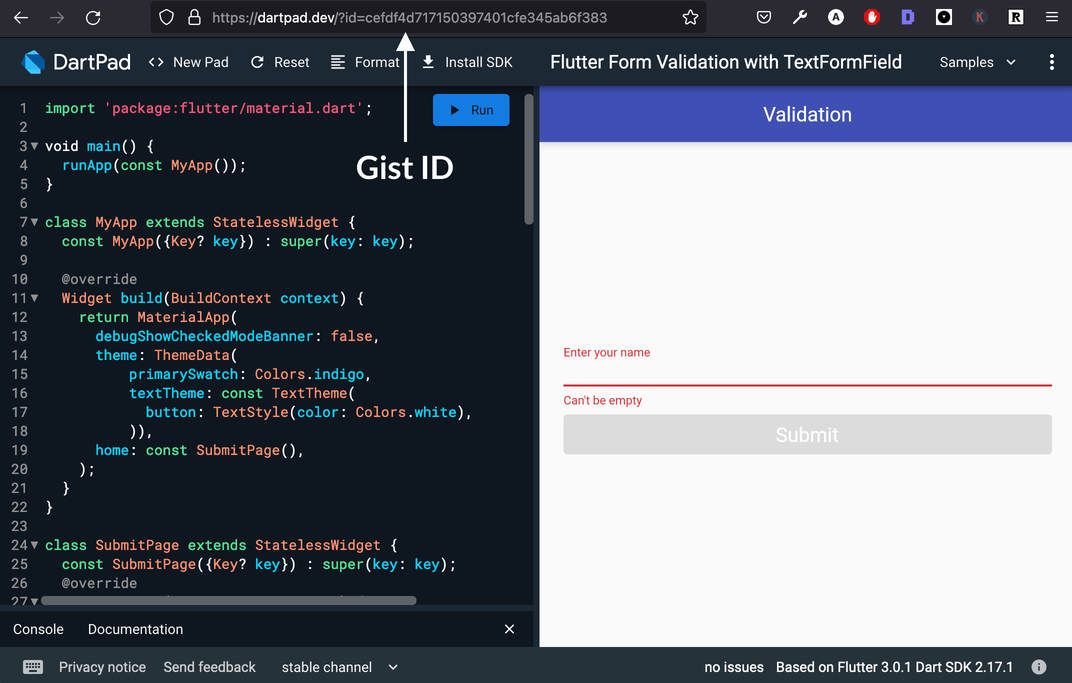Format the Dart code
This screenshot has height=683, width=1072.
[364, 62]
